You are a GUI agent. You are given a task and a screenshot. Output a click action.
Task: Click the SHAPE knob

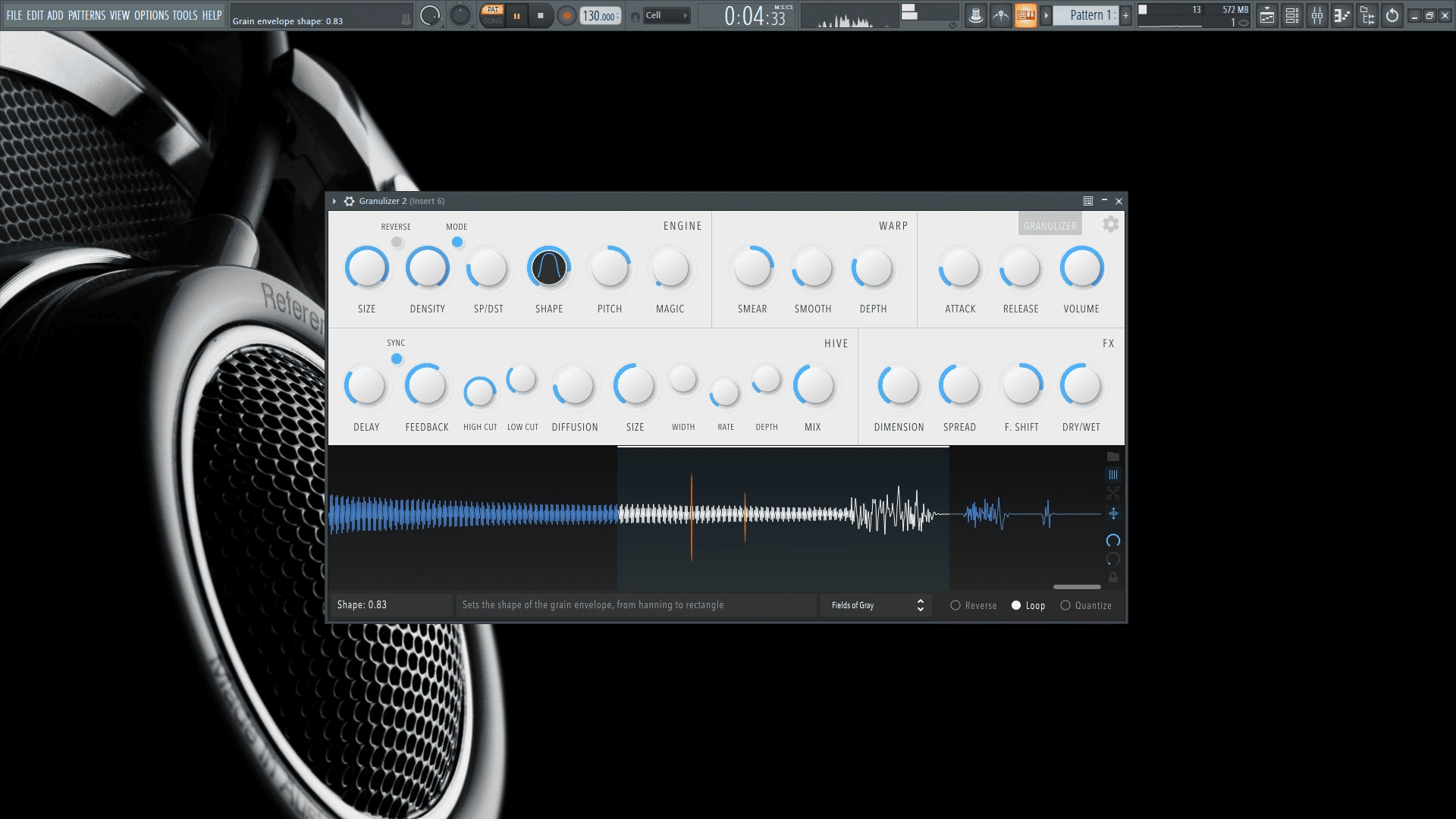point(549,268)
